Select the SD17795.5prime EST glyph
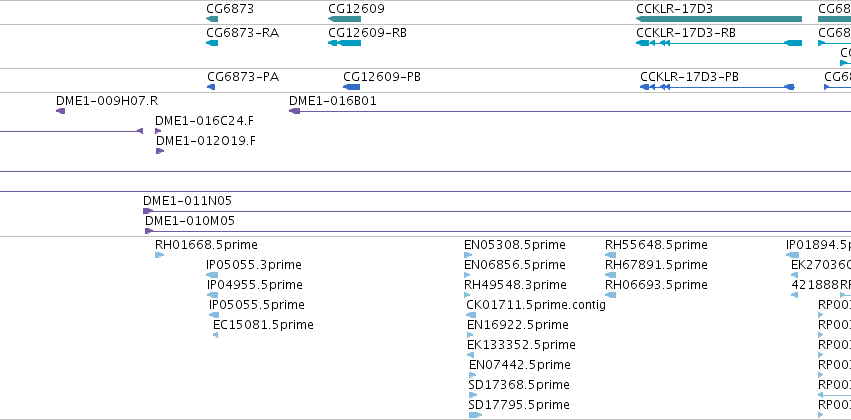This screenshot has width=851, height=420. point(475,415)
